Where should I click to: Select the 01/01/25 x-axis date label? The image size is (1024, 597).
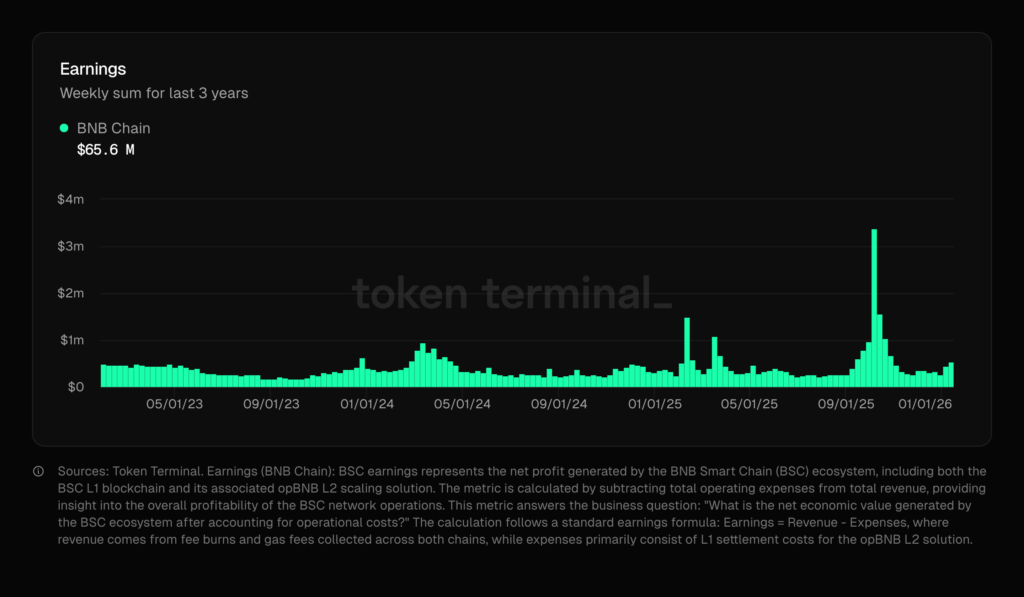pos(655,404)
